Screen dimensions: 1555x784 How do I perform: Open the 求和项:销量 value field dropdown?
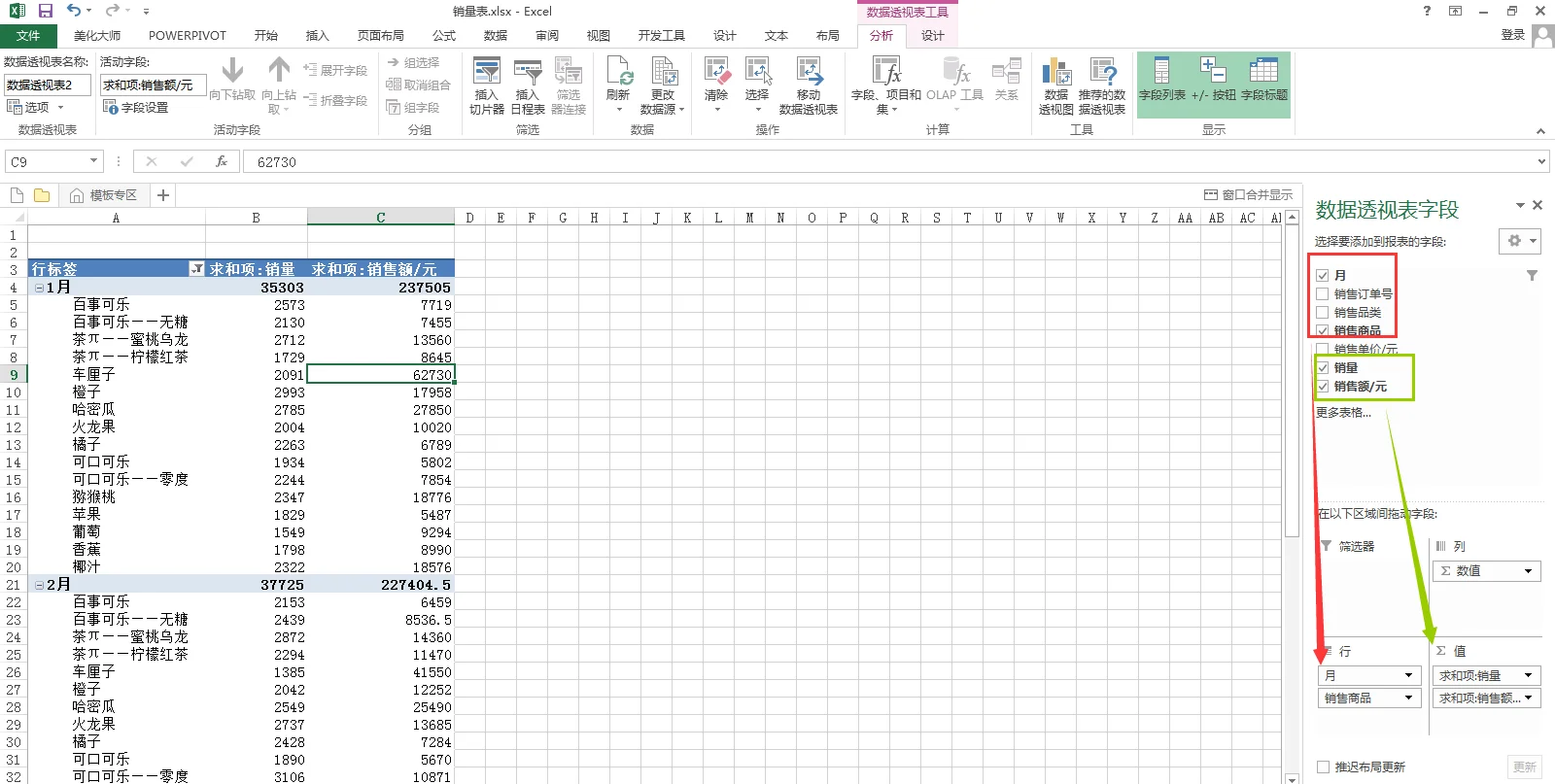(1528, 675)
